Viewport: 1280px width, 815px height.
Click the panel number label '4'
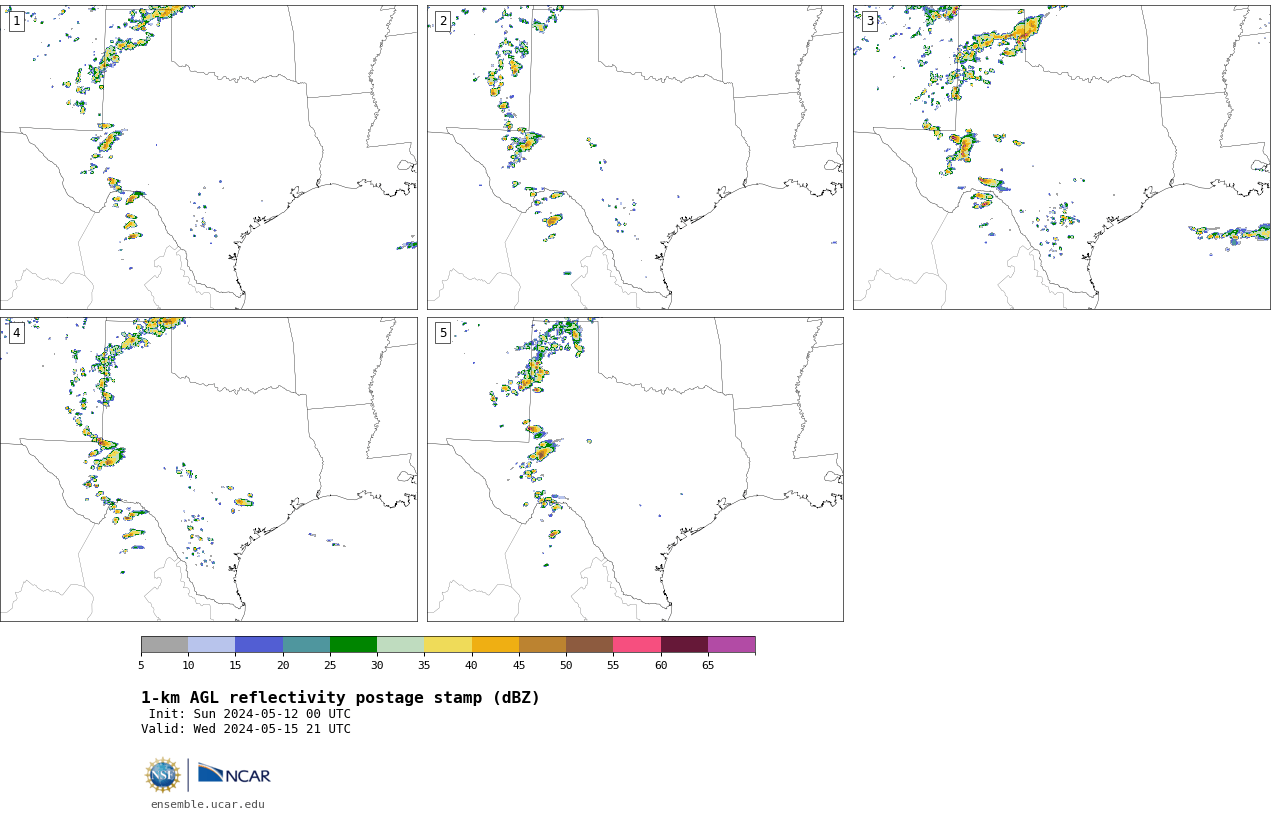[16, 333]
